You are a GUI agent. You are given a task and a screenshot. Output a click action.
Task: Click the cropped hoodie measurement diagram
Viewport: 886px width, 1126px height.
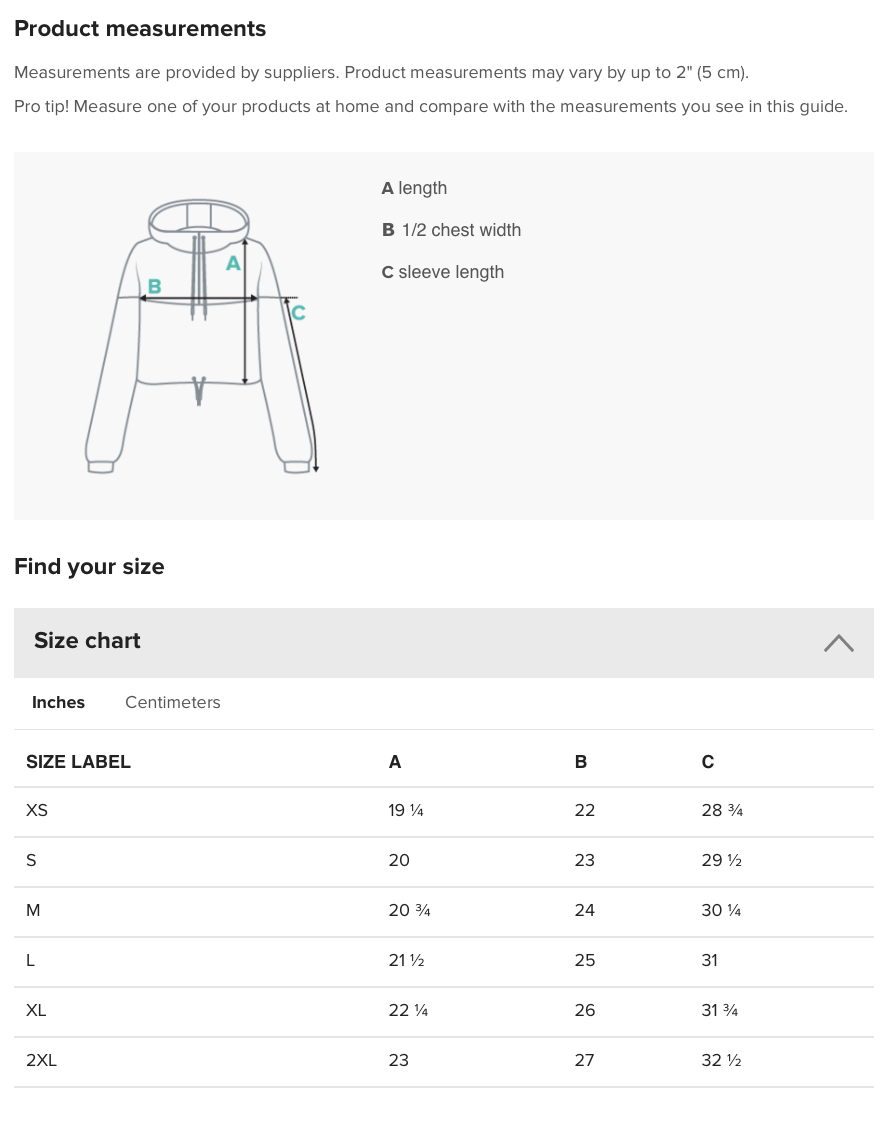201,336
